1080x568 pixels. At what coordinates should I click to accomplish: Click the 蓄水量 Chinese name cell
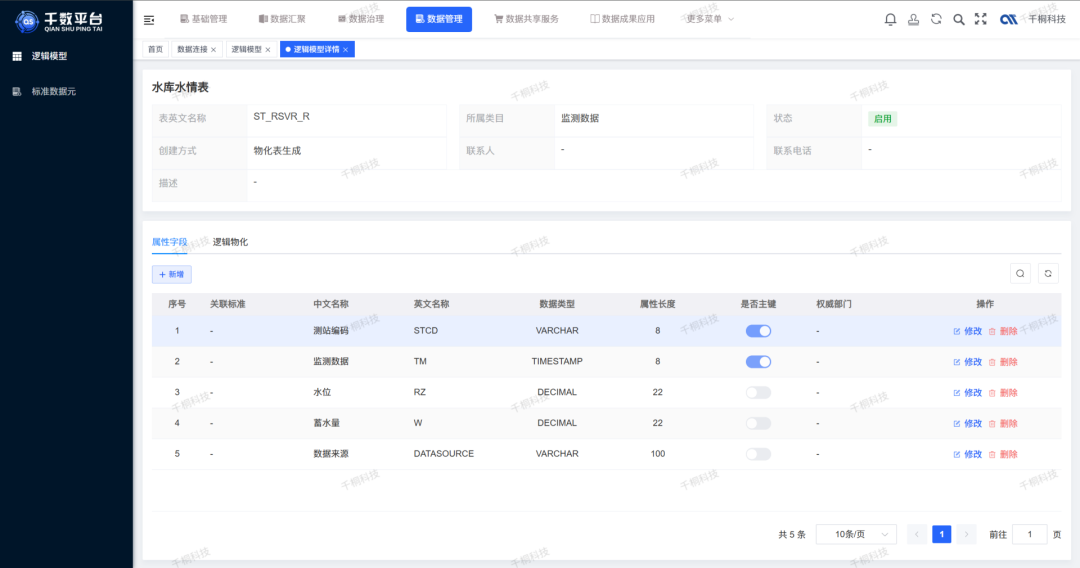pos(326,423)
